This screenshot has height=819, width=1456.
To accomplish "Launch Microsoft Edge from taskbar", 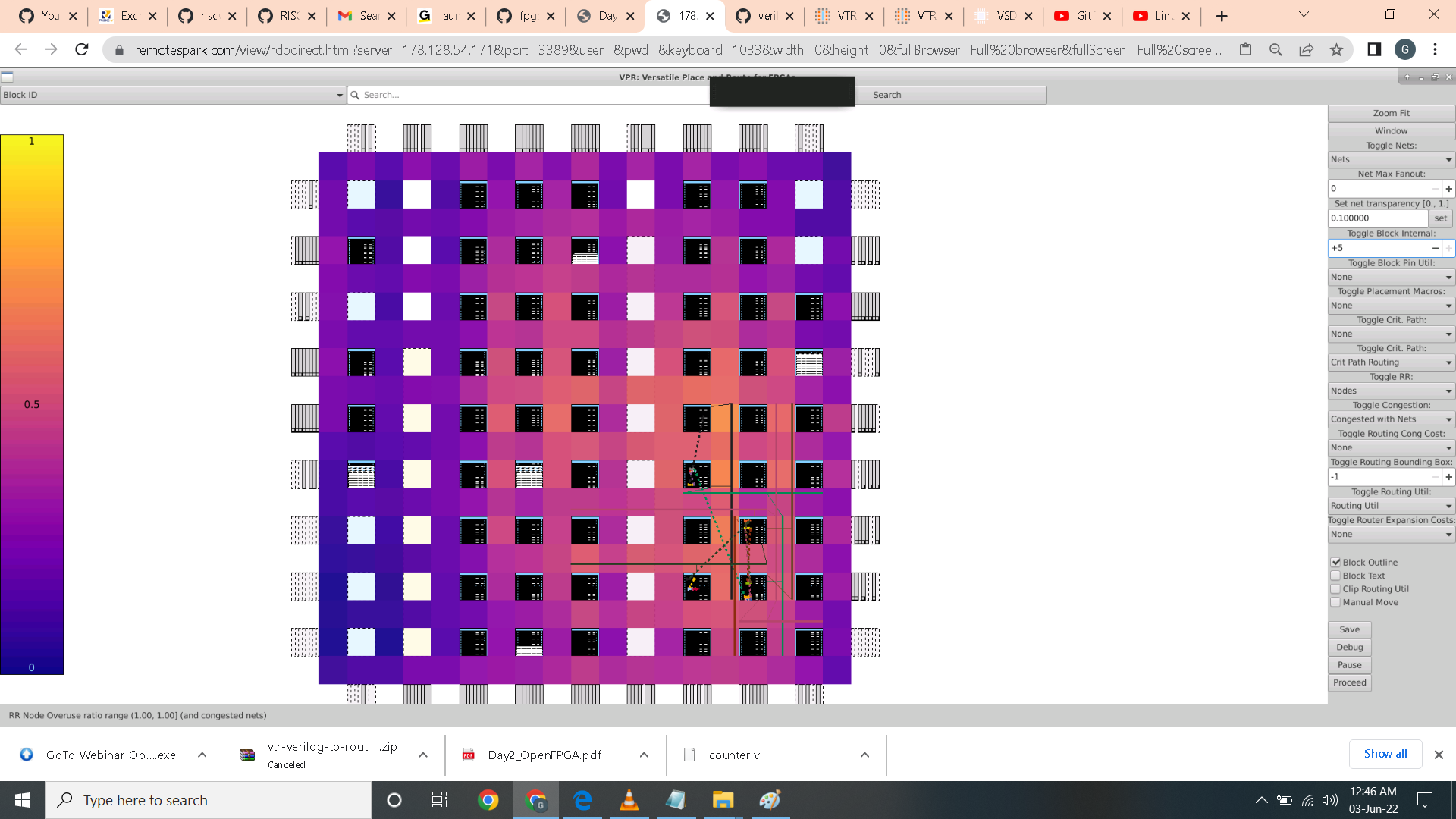I will pos(582,800).
